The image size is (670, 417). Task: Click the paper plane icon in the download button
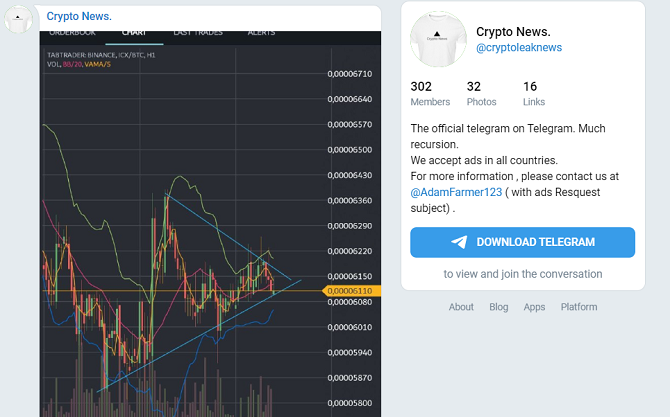click(x=459, y=242)
